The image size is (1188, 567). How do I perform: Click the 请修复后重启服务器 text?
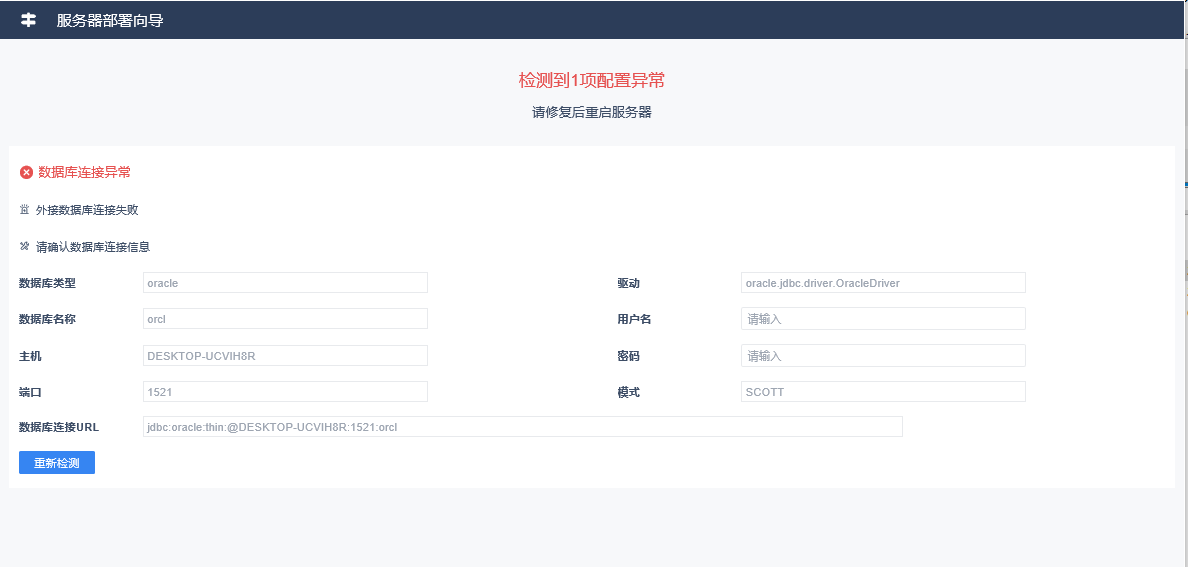point(592,113)
